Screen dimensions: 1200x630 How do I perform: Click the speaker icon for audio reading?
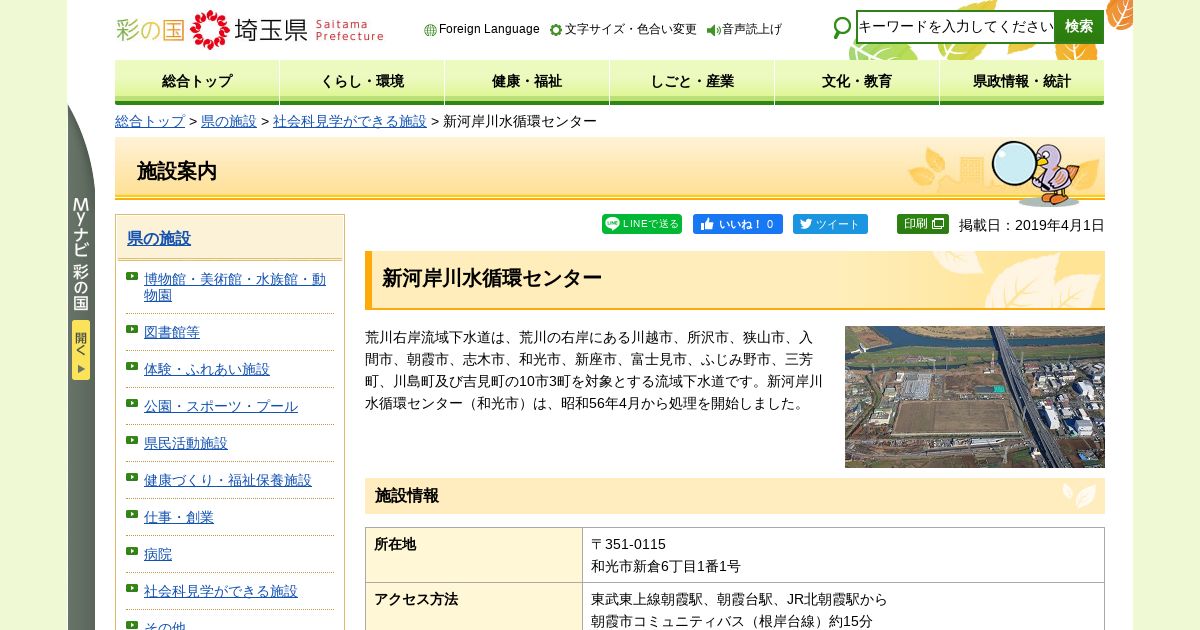coord(713,30)
